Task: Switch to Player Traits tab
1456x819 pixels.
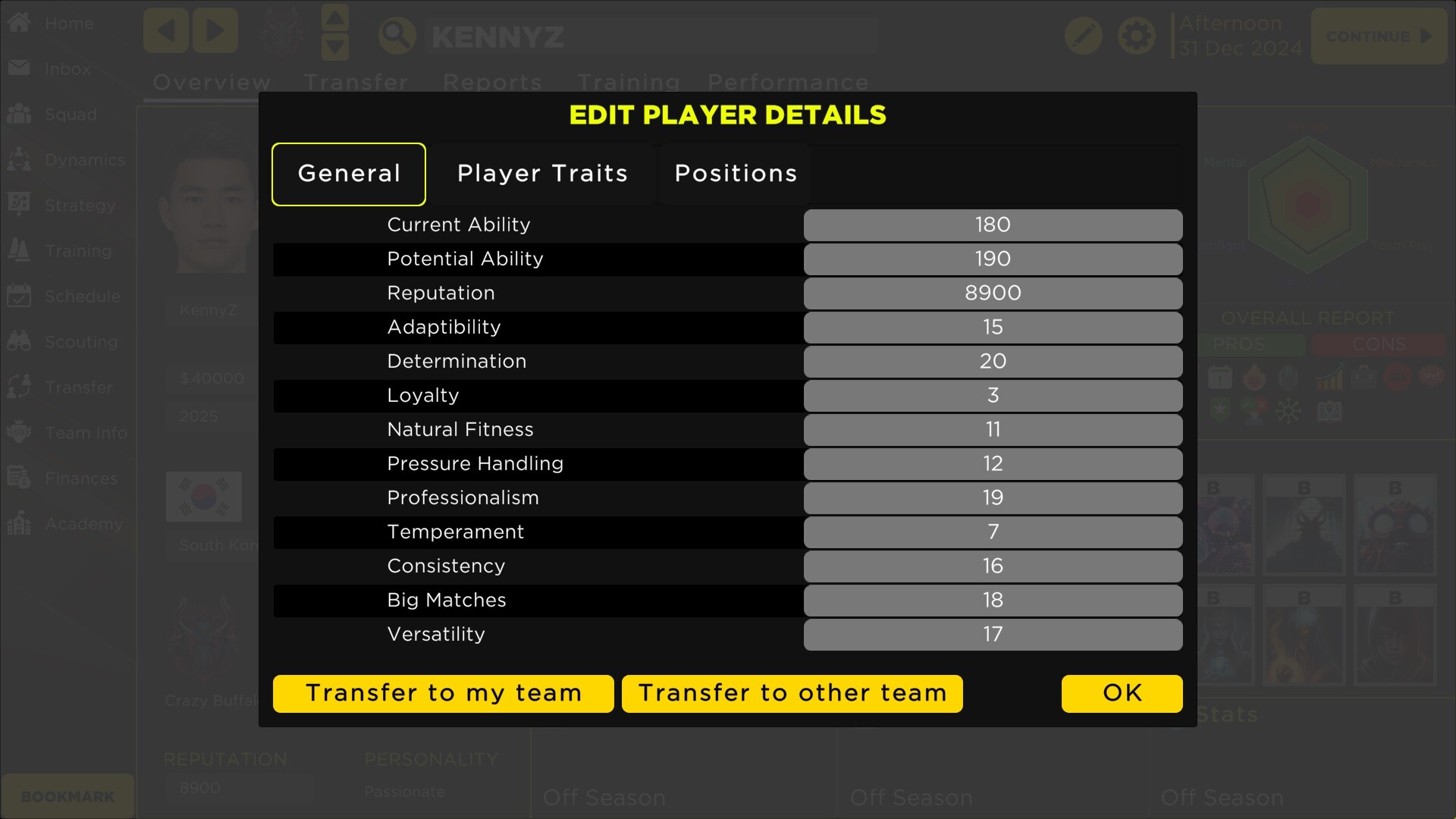Action: [x=542, y=173]
